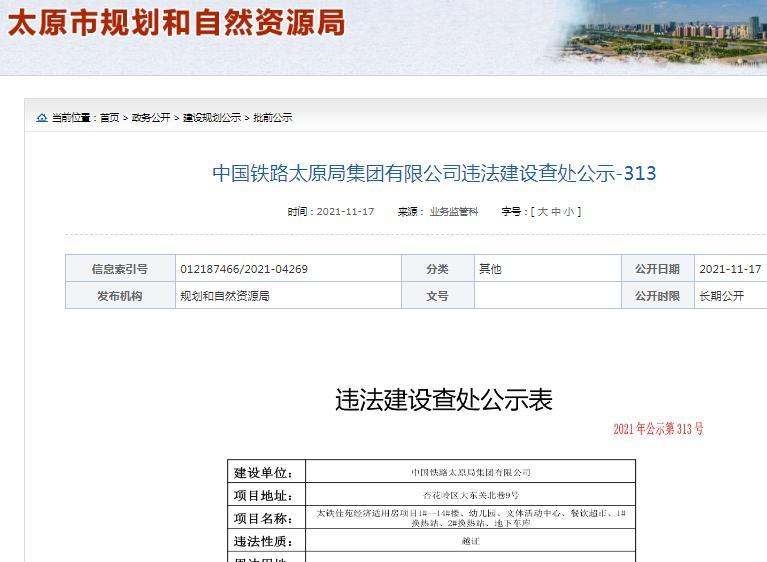The height and width of the screenshot is (562, 767).
Task: Go to 政务公开 breadcrumb link
Action: (x=151, y=117)
